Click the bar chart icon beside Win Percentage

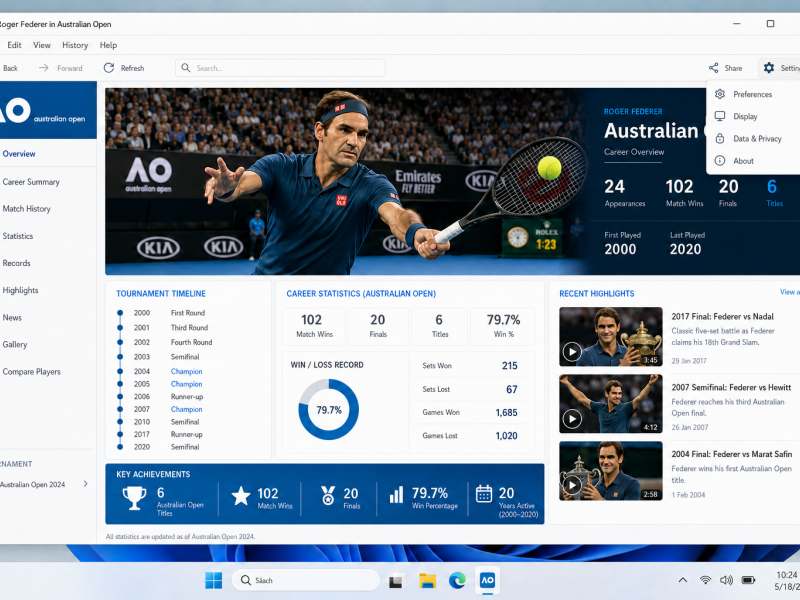tap(396, 495)
